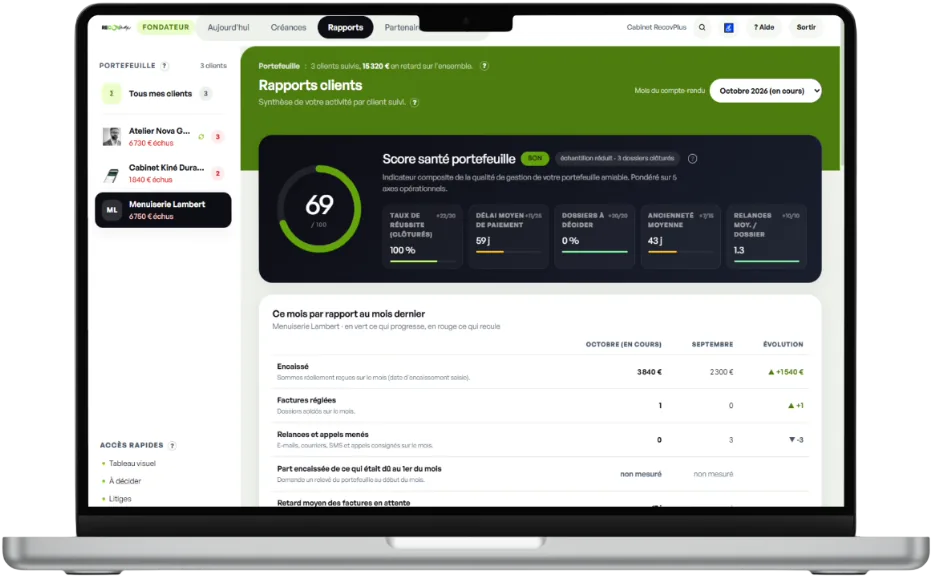Click the Cabinet Kiné Durand logo icon
Image resolution: width=931 pixels, height=577 pixels.
pyautogui.click(x=112, y=174)
